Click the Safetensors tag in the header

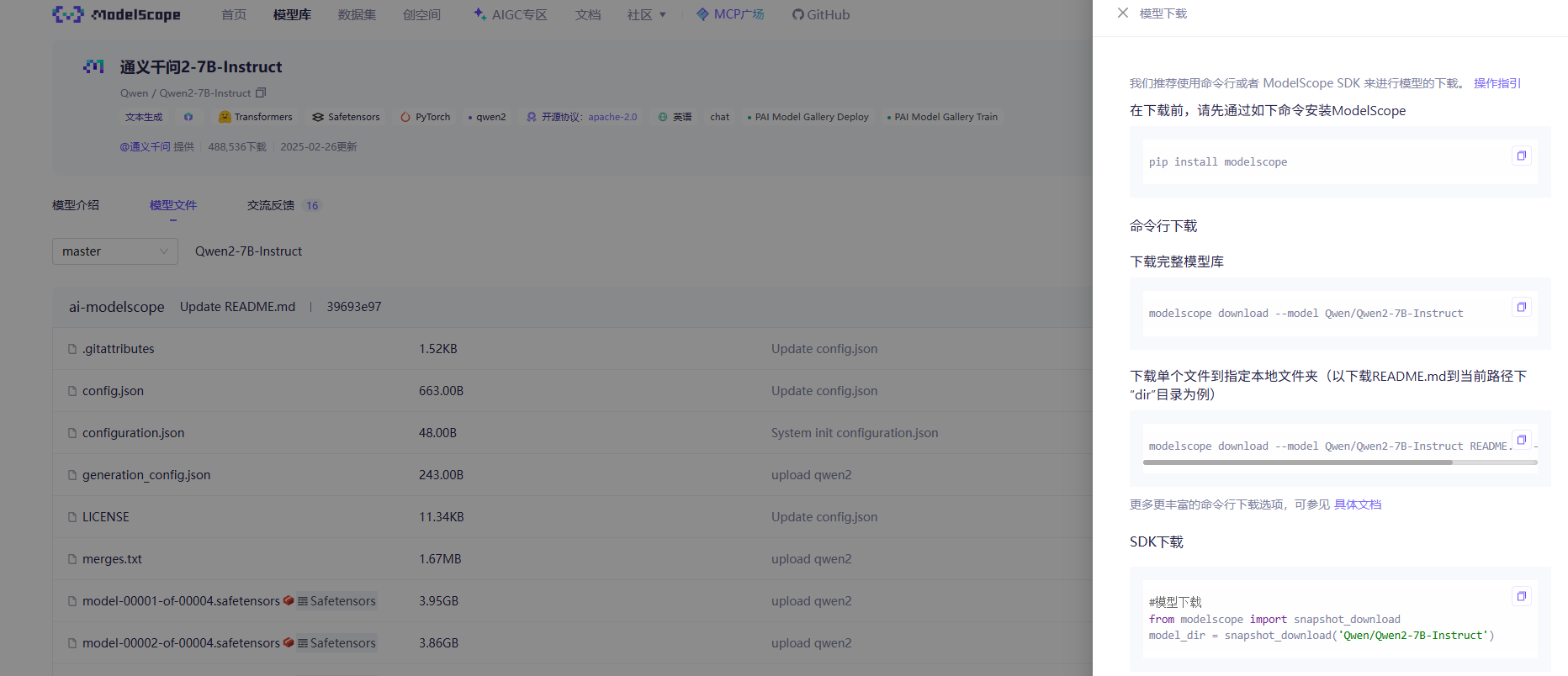click(346, 117)
